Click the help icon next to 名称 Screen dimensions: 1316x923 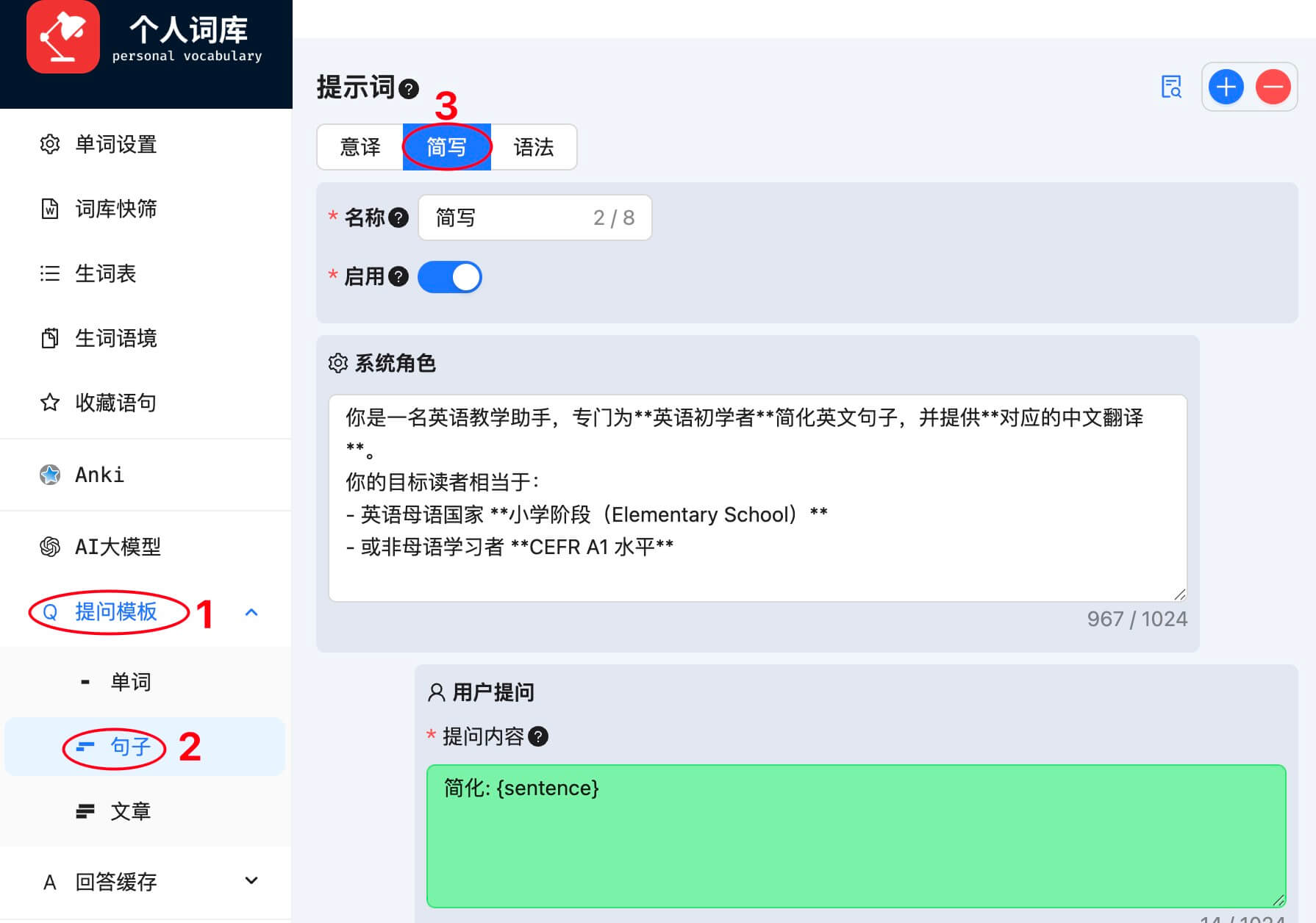coord(398,218)
